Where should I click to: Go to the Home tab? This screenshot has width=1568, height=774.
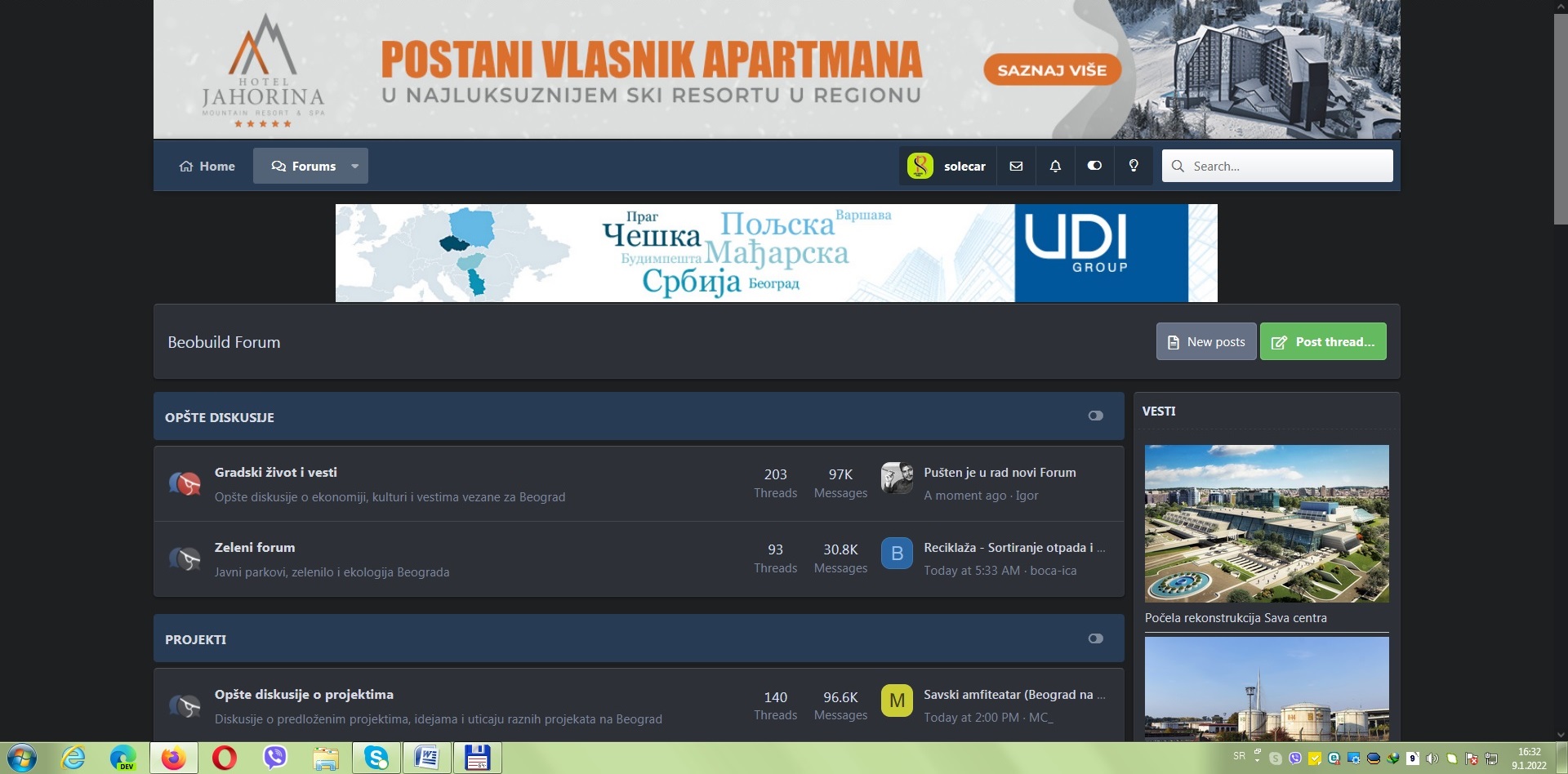pos(207,166)
